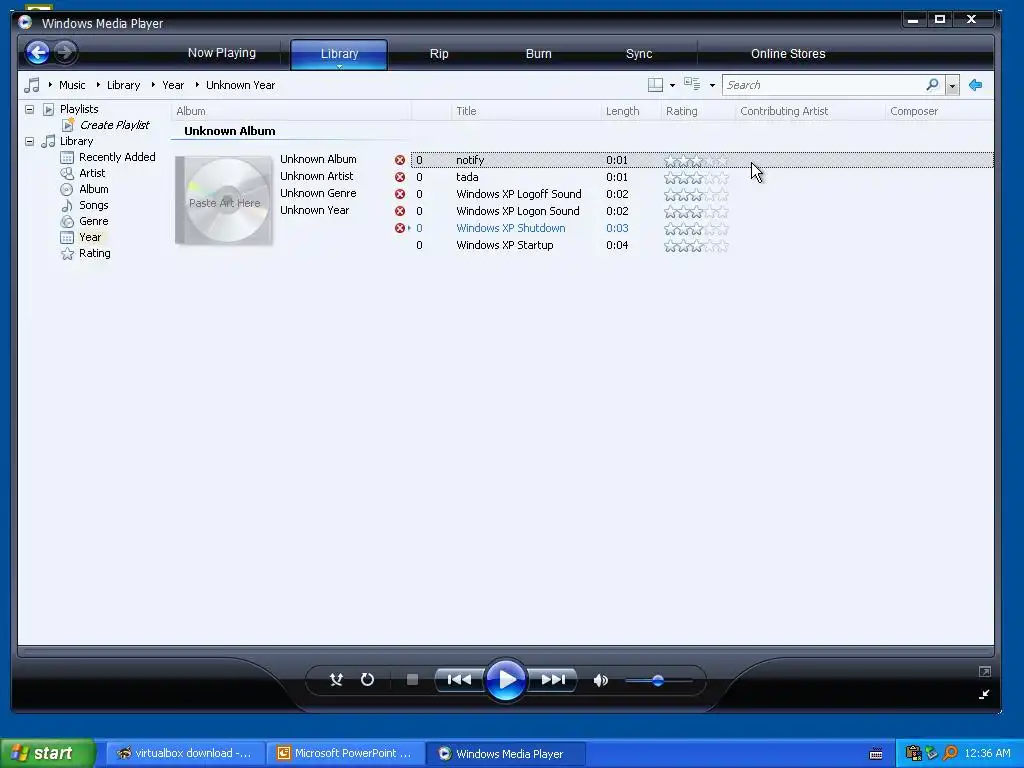Click the Unknown Year breadcrumb
This screenshot has width=1024, height=768.
240,85
